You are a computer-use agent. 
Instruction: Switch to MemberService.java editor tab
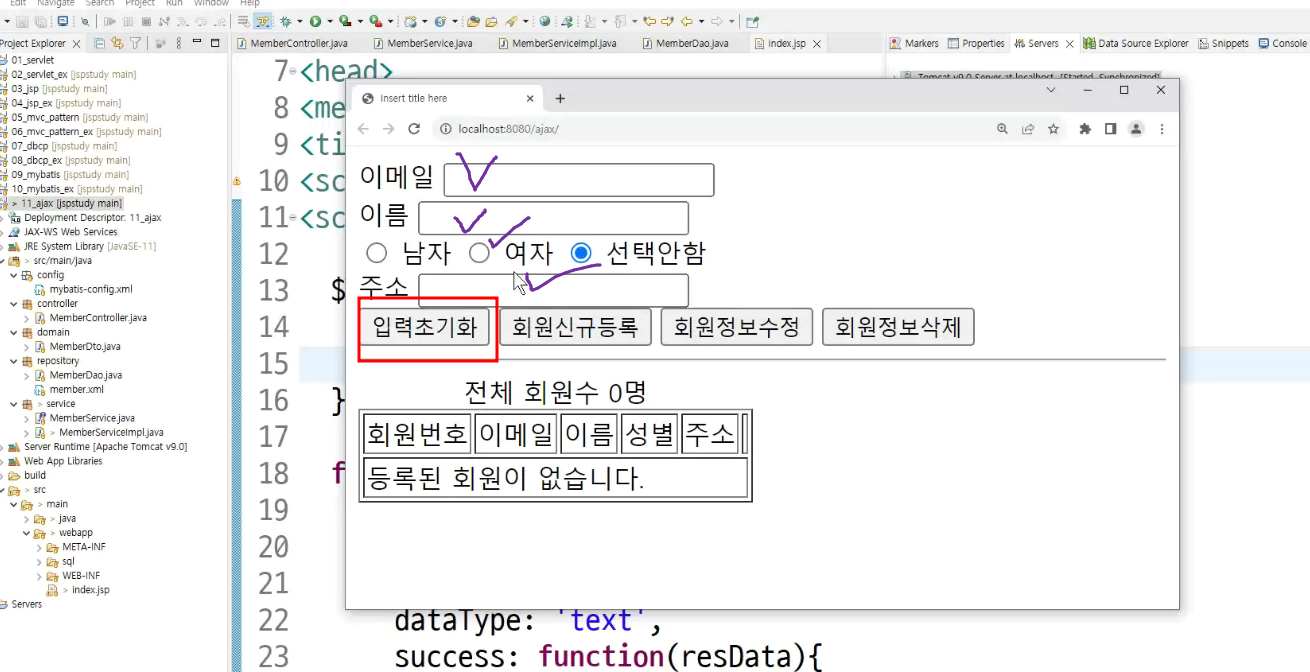click(422, 44)
